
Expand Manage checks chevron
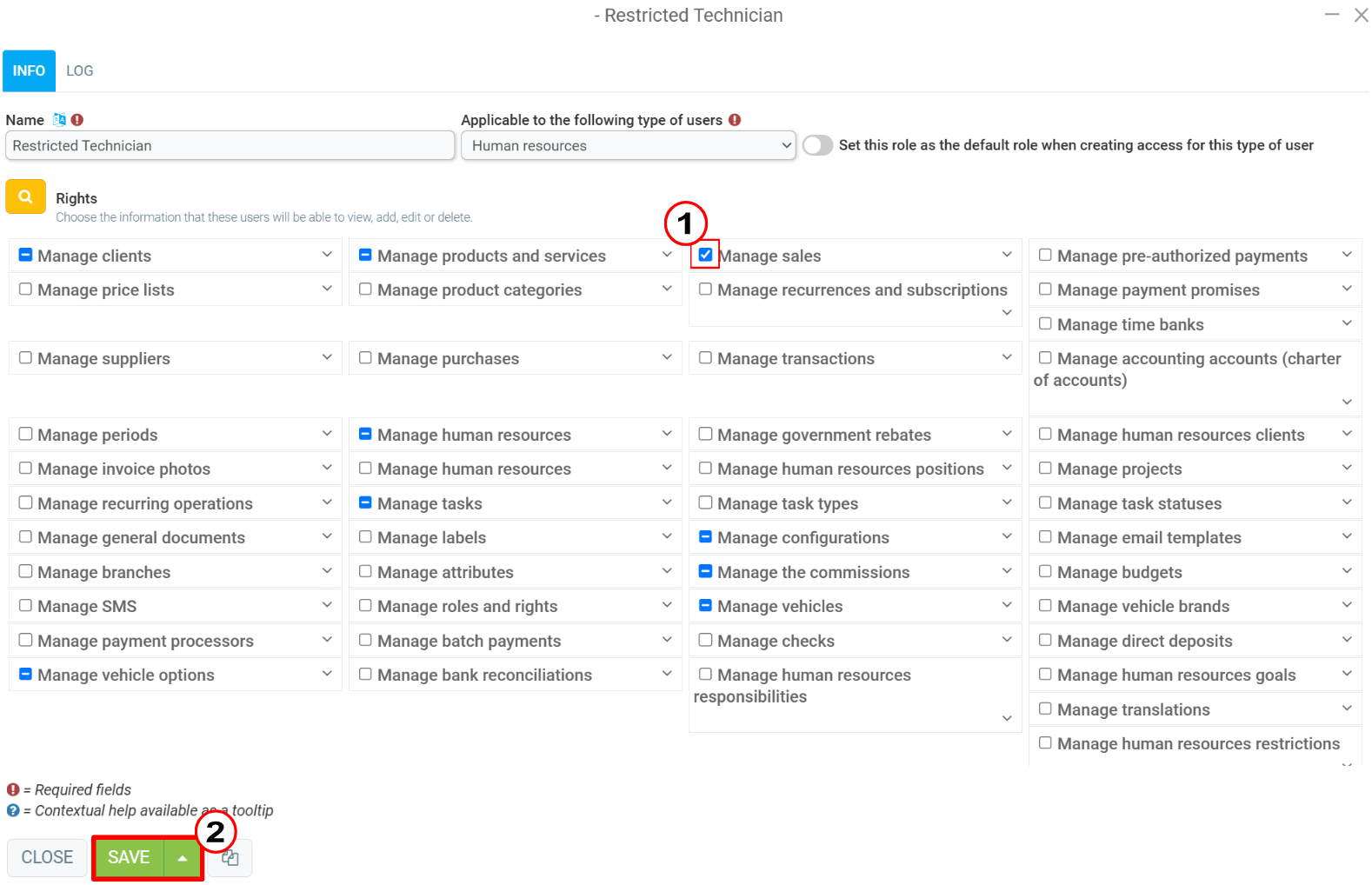1007,640
